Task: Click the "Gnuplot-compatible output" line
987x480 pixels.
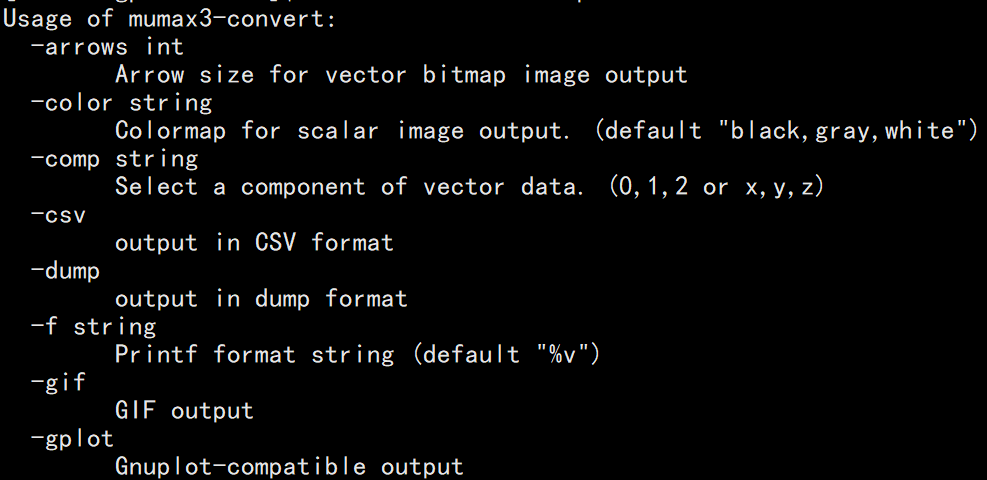Action: tap(289, 467)
